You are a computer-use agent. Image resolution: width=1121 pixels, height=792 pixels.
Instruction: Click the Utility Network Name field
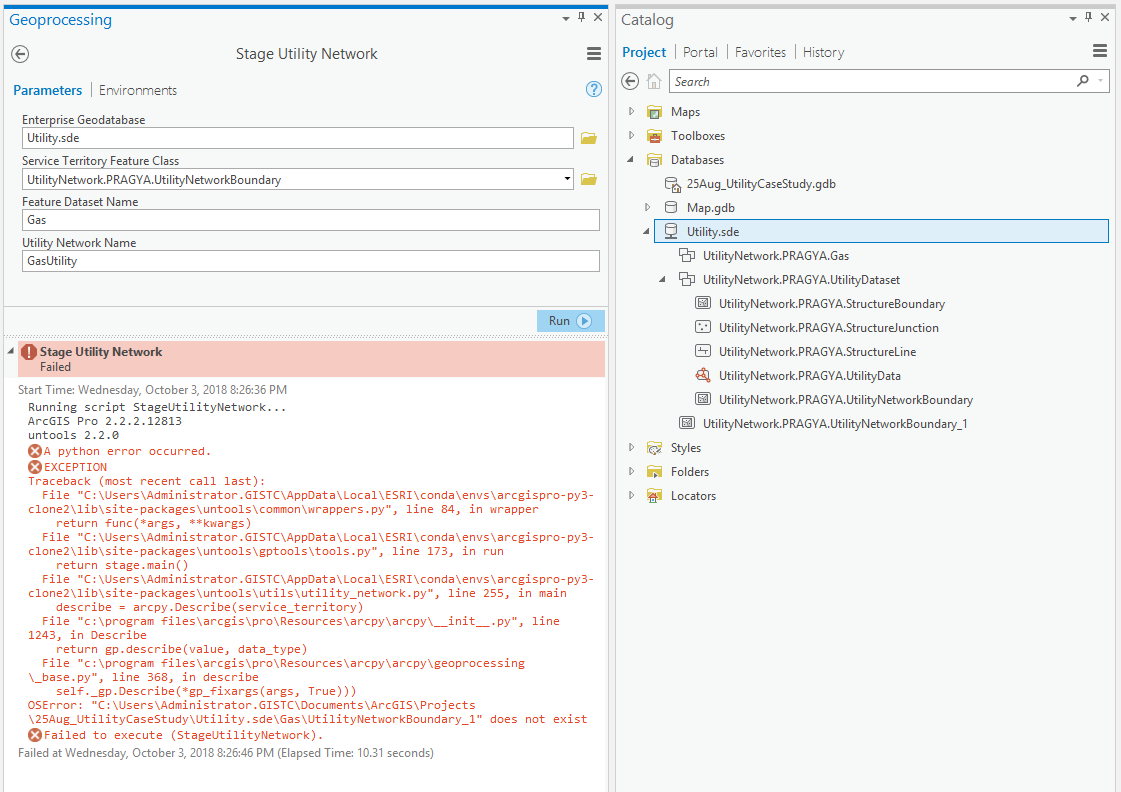[311, 261]
